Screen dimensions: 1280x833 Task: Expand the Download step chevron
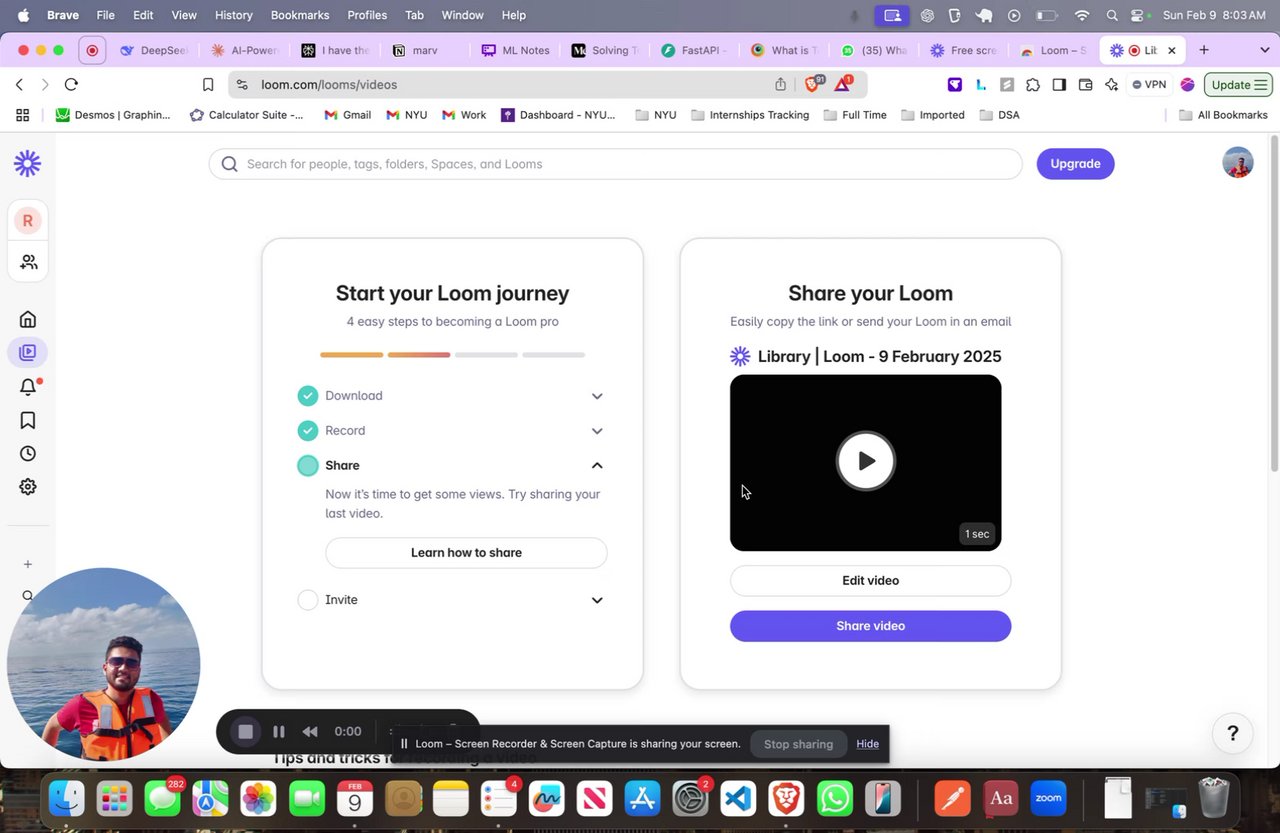tap(597, 396)
